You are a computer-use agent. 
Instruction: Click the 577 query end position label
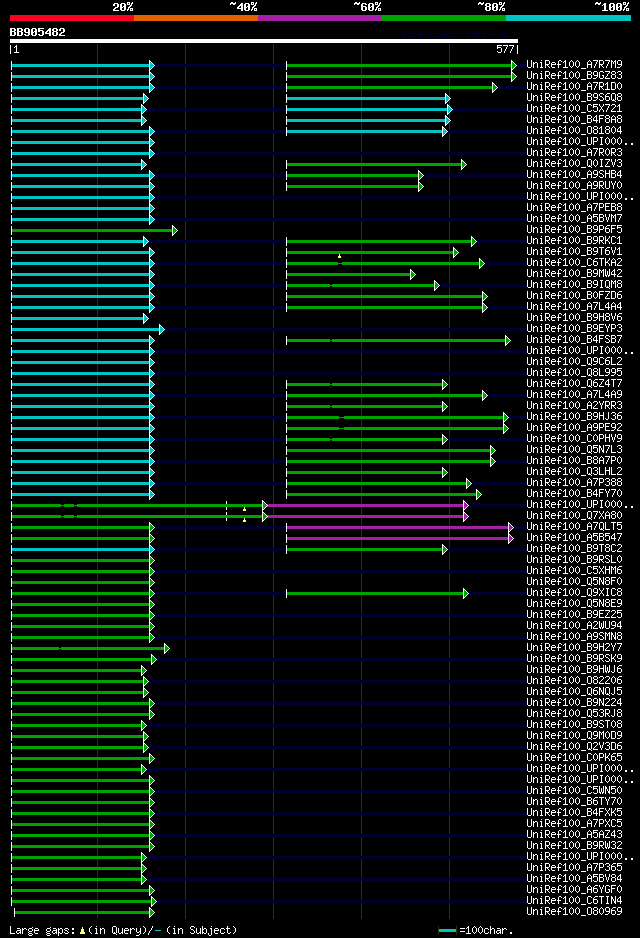pyautogui.click(x=505, y=50)
